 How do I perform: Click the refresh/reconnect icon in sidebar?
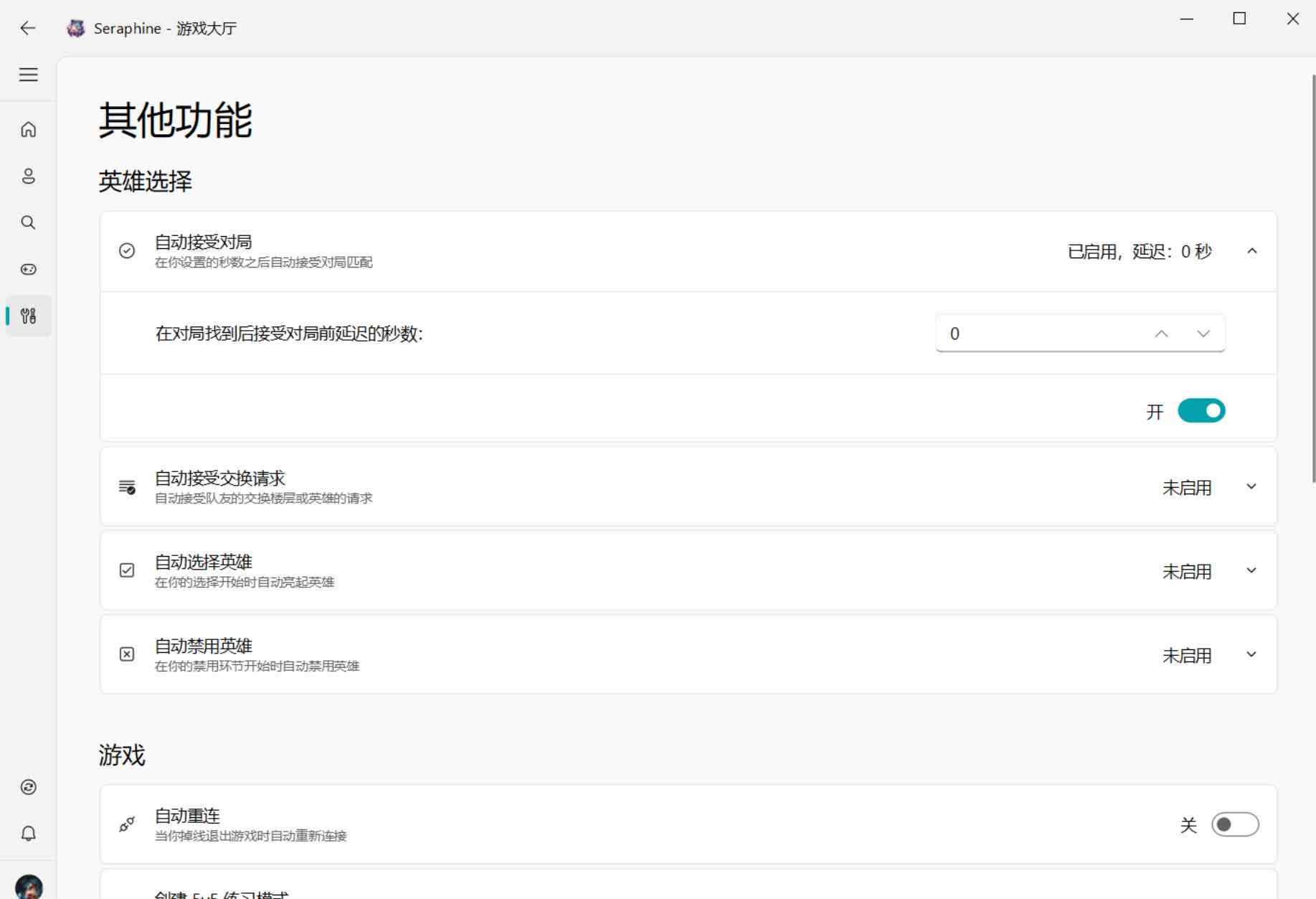coord(28,787)
